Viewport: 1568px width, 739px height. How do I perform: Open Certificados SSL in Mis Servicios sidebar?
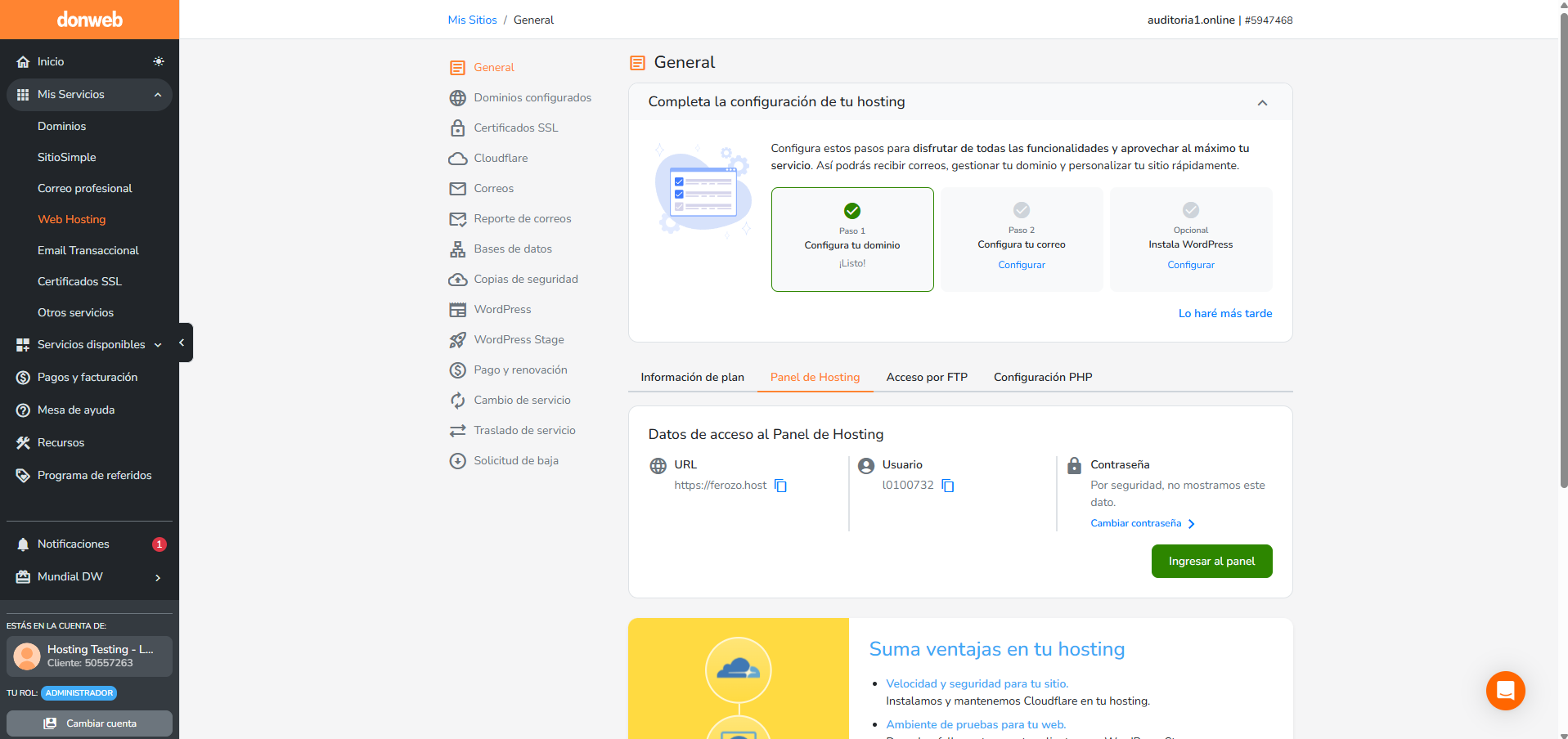(79, 281)
